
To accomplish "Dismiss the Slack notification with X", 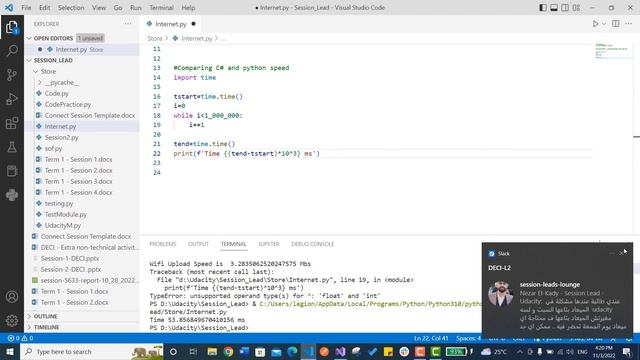I will pyautogui.click(x=622, y=253).
